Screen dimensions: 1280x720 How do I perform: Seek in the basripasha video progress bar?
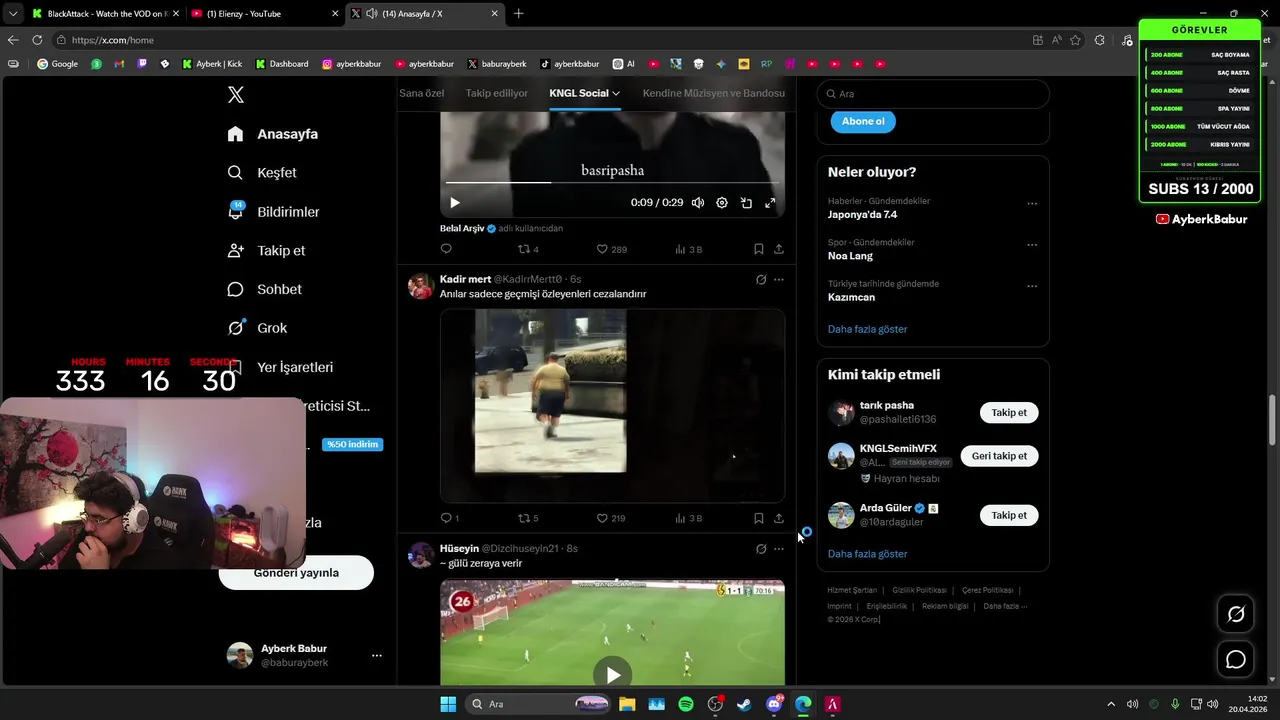click(x=612, y=182)
